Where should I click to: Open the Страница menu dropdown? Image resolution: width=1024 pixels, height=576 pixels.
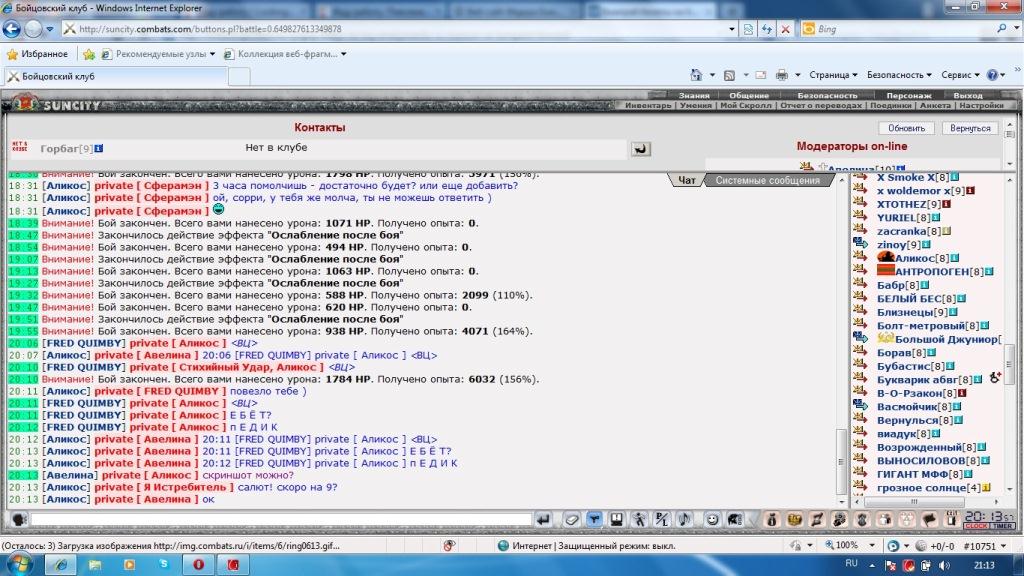click(833, 75)
